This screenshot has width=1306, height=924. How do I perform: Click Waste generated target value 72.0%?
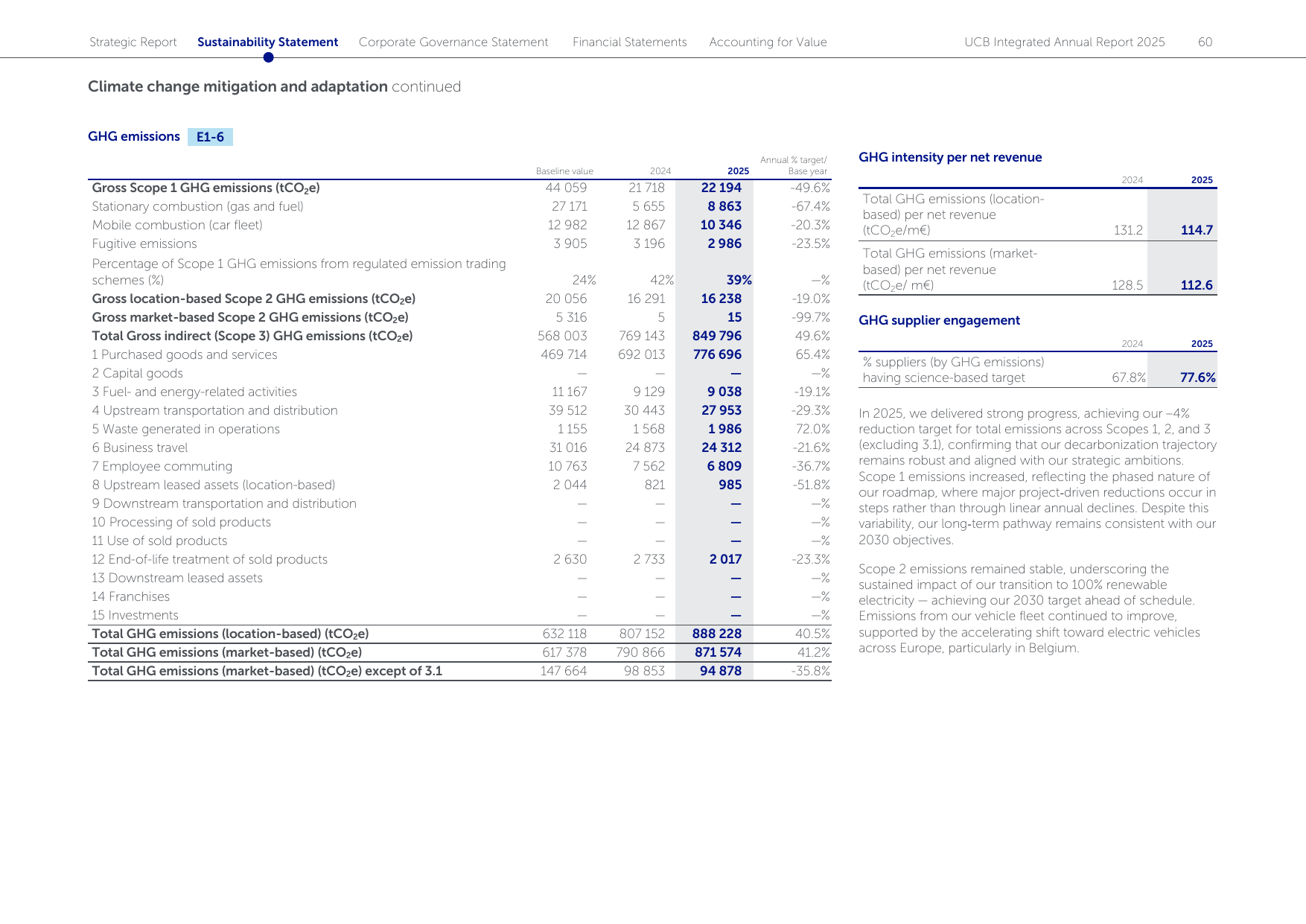(x=812, y=429)
